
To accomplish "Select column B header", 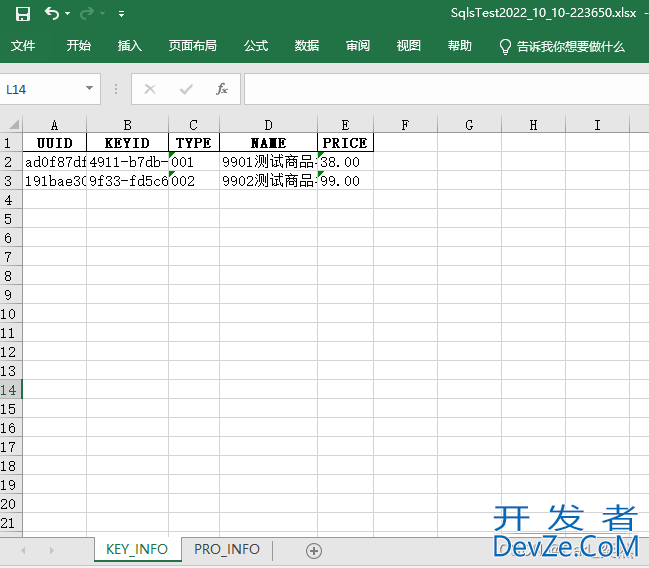I will tap(127, 125).
